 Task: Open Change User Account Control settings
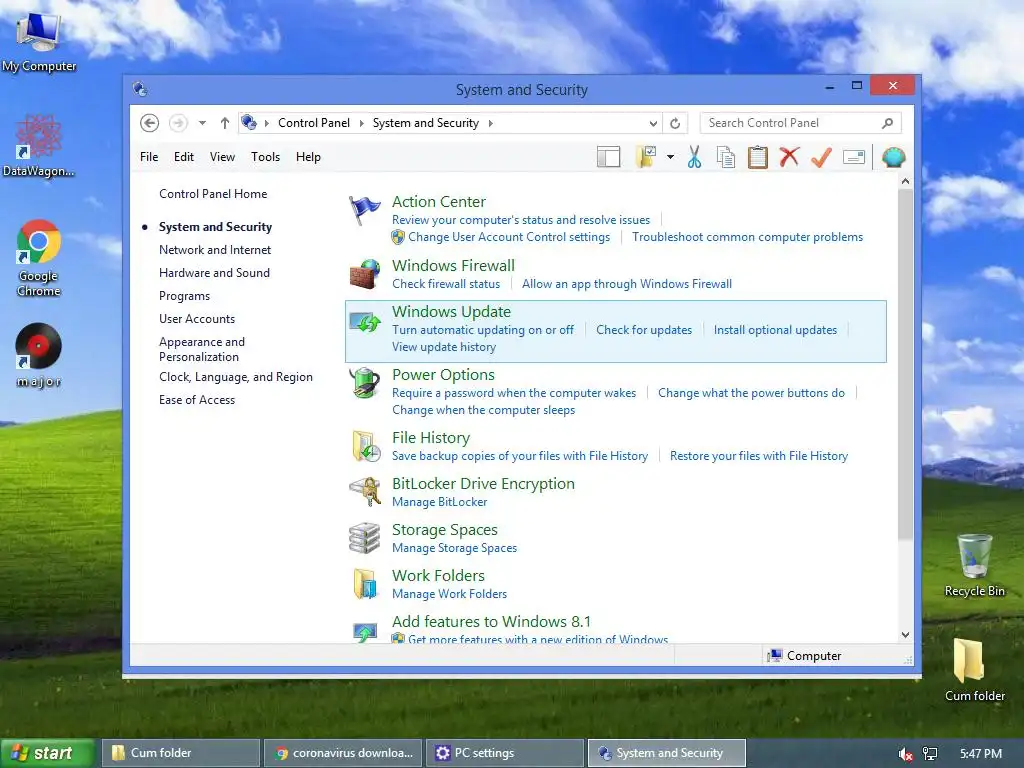[x=509, y=237]
